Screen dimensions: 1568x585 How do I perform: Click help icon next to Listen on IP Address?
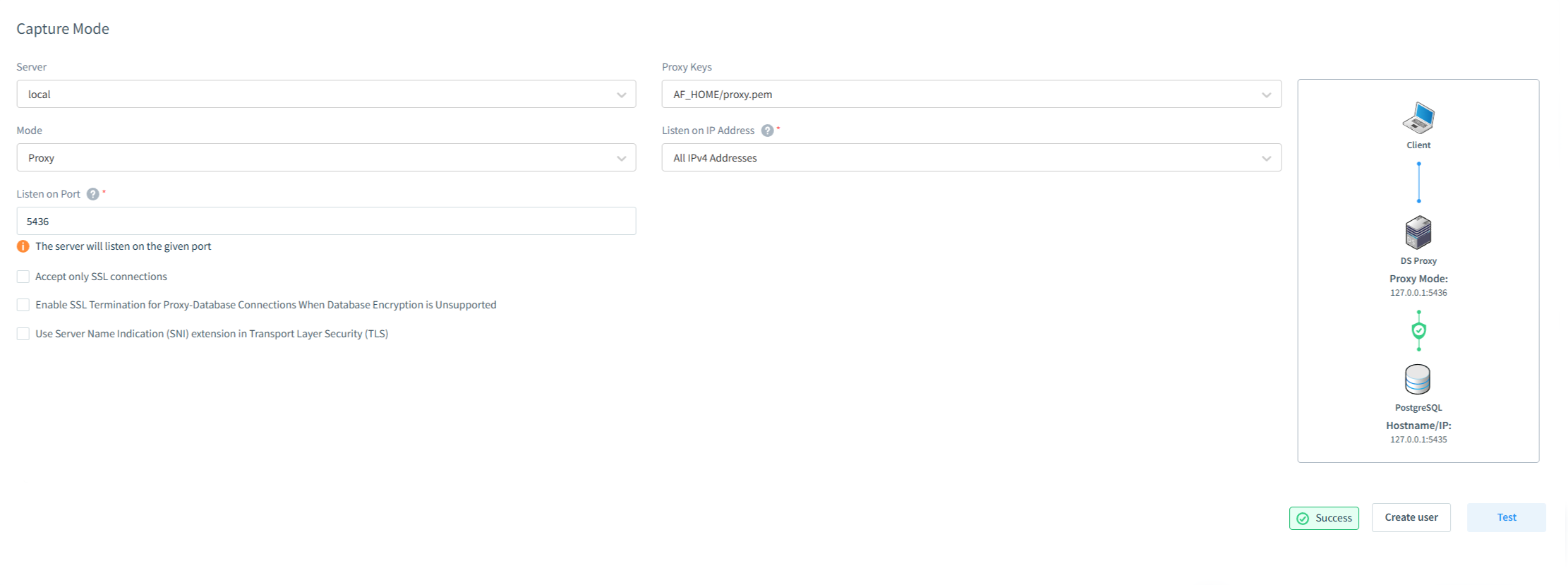768,131
